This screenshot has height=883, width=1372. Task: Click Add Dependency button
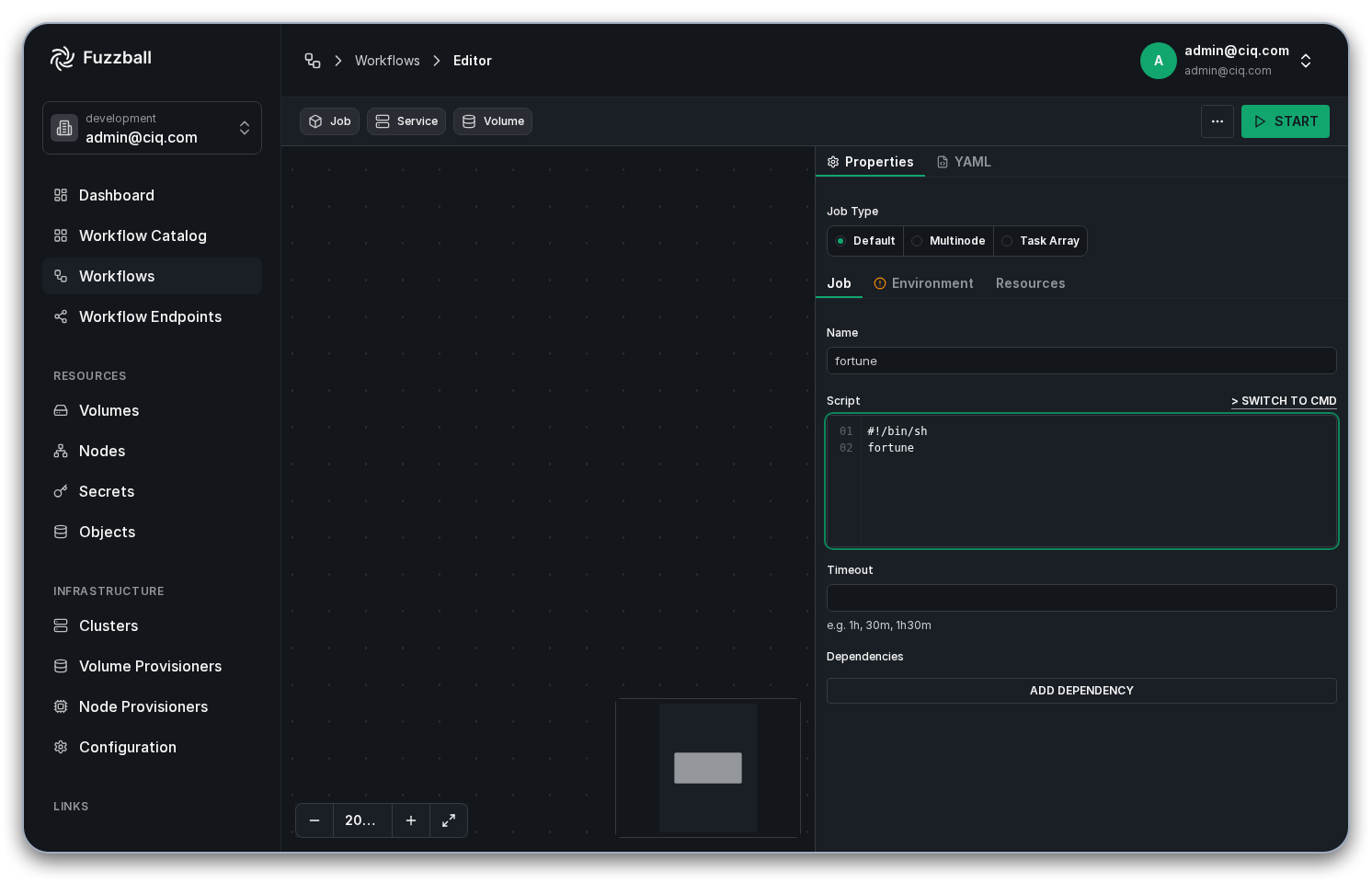point(1081,691)
